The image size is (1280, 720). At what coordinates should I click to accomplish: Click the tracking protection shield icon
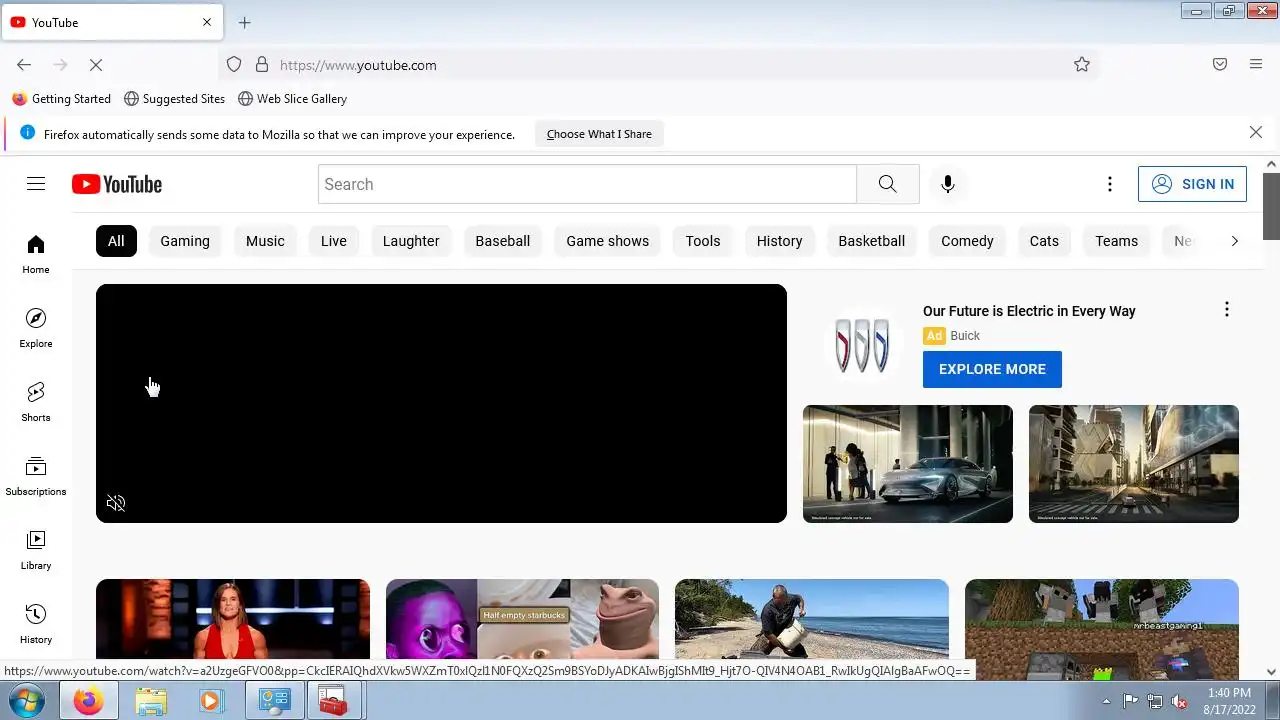point(234,65)
